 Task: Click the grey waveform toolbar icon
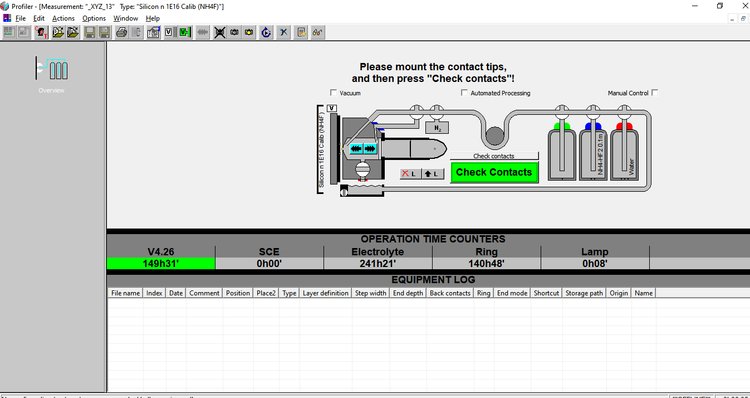(x=203, y=33)
